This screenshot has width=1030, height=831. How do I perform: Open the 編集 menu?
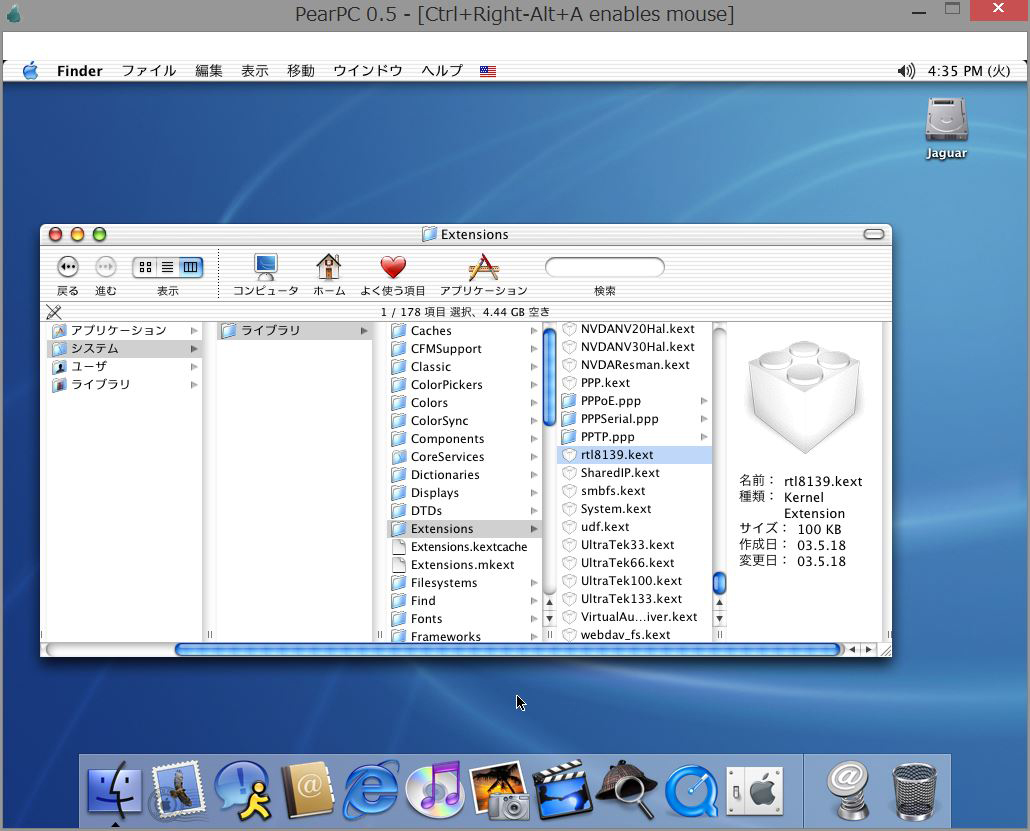(209, 71)
